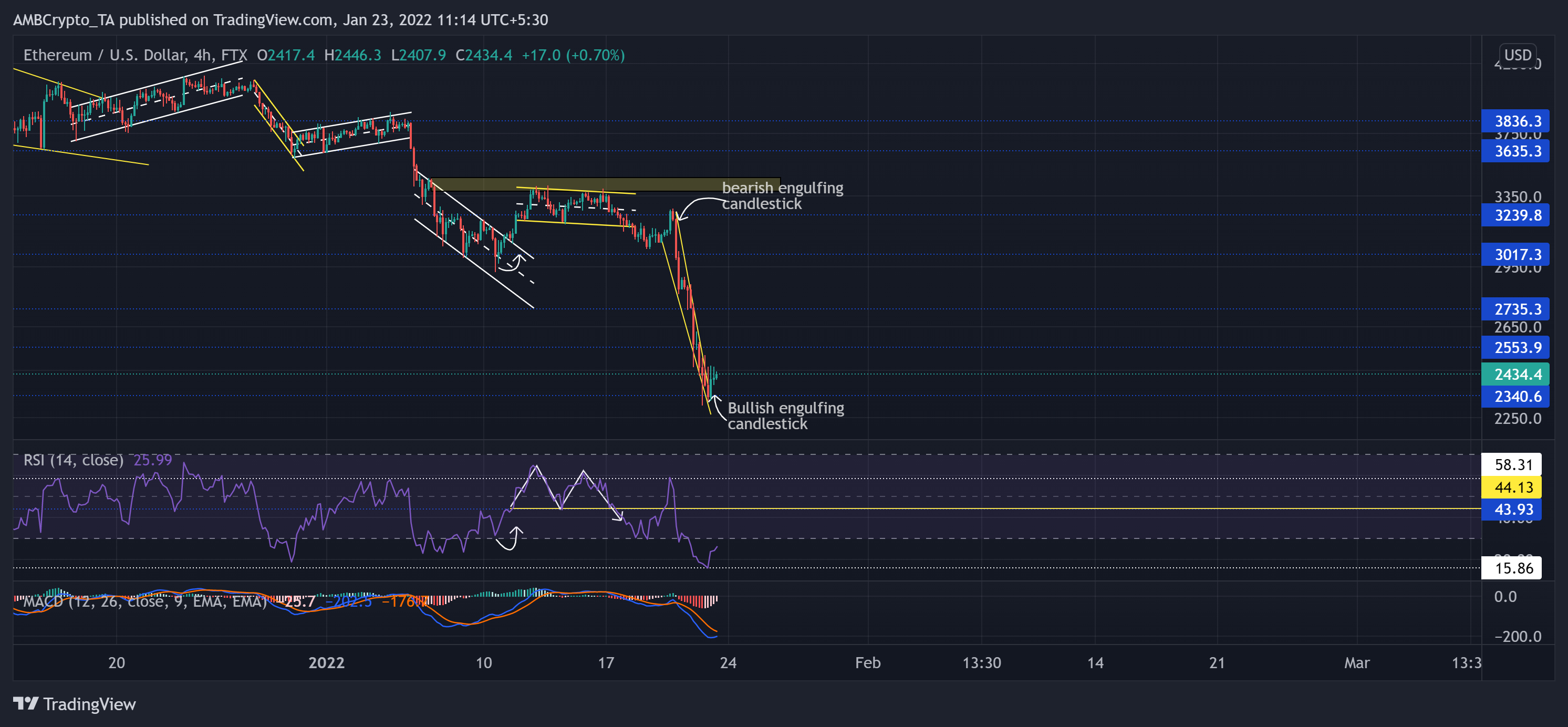Click the 14 date label on time axis
Screen dimensions: 1568x727
click(1095, 662)
